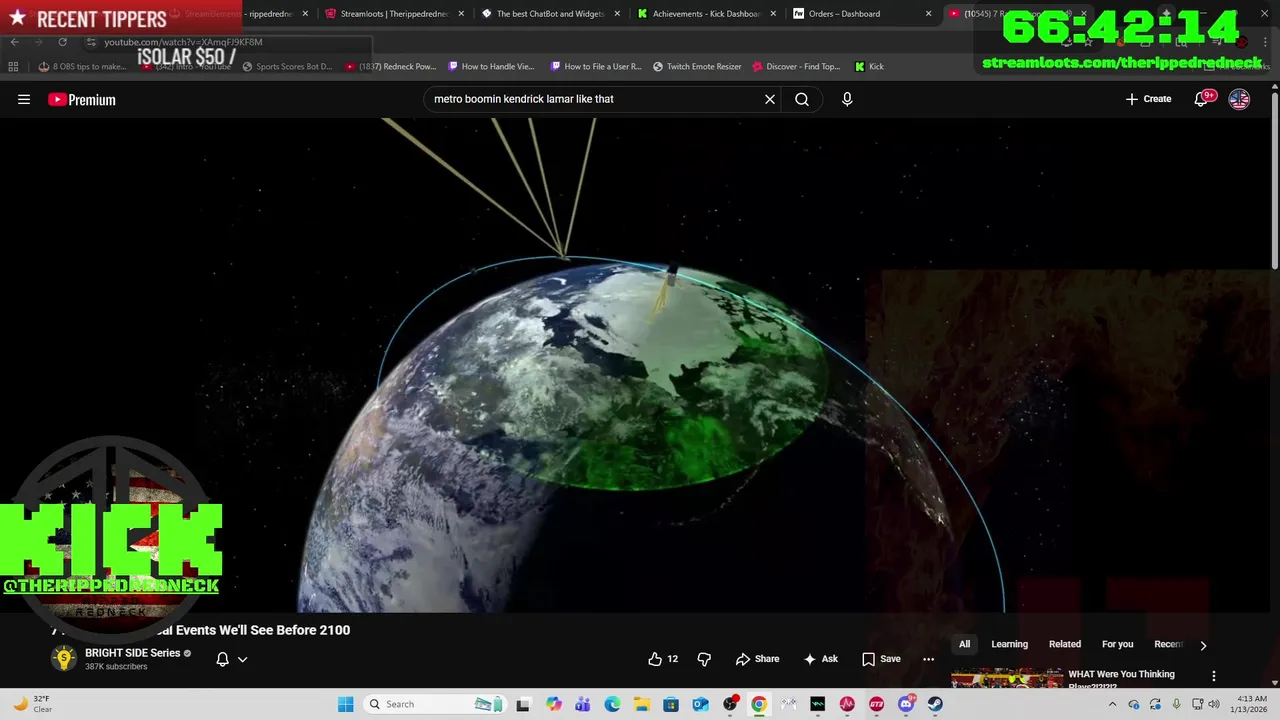1280x720 pixels.
Task: Expand the subscription notification options chevron
Action: click(242, 659)
